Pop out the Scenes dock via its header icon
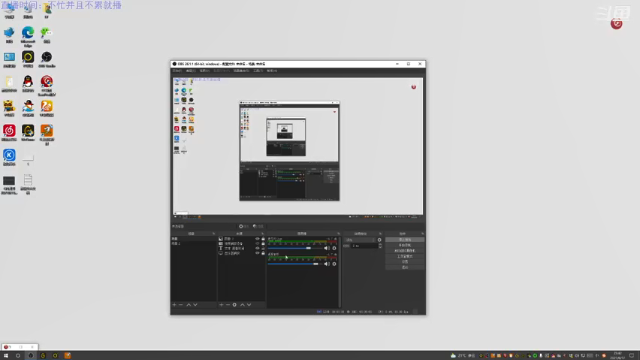Viewport: 640px width, 360px height. pos(213,233)
